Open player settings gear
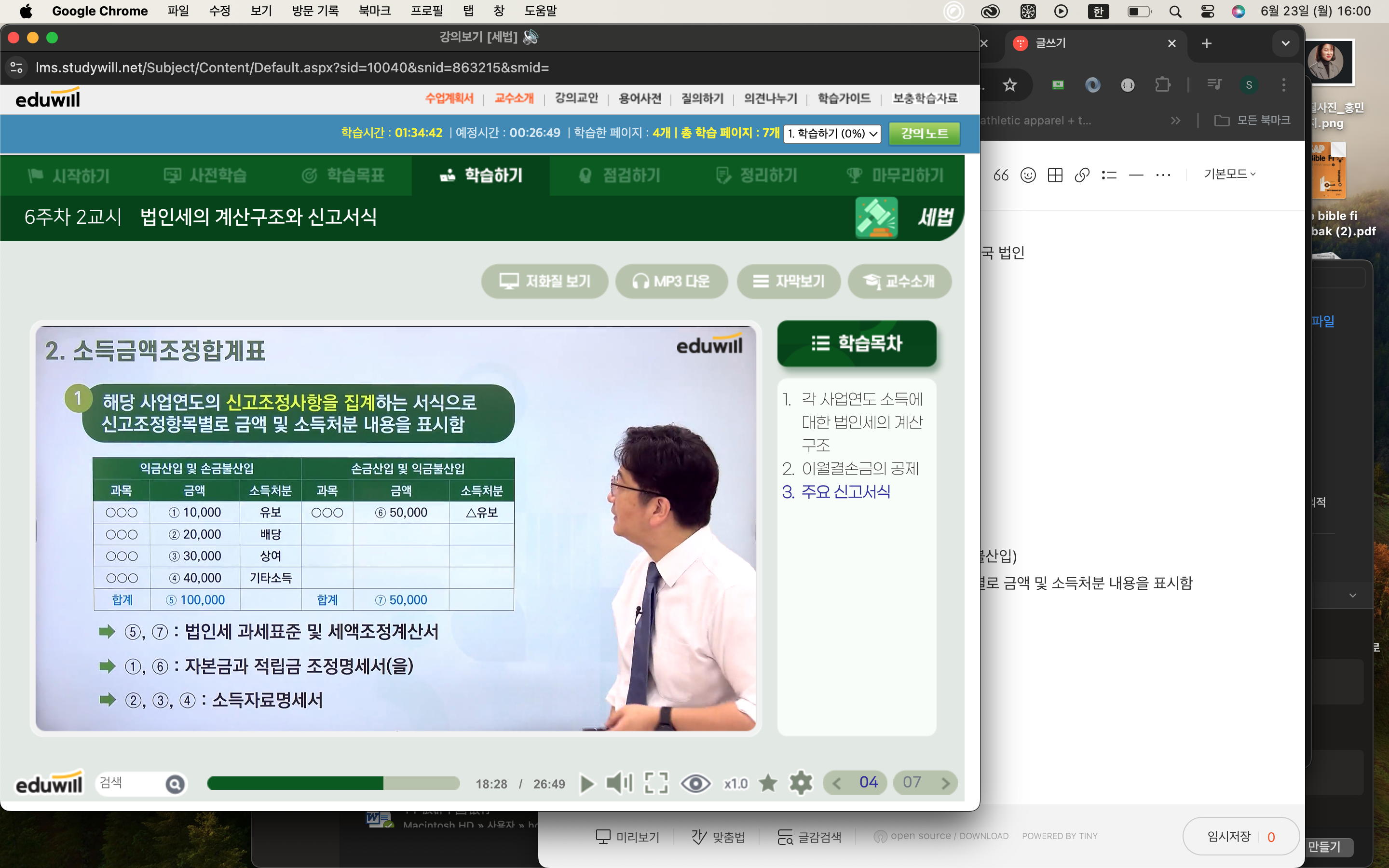Image resolution: width=1389 pixels, height=868 pixels. [x=801, y=784]
